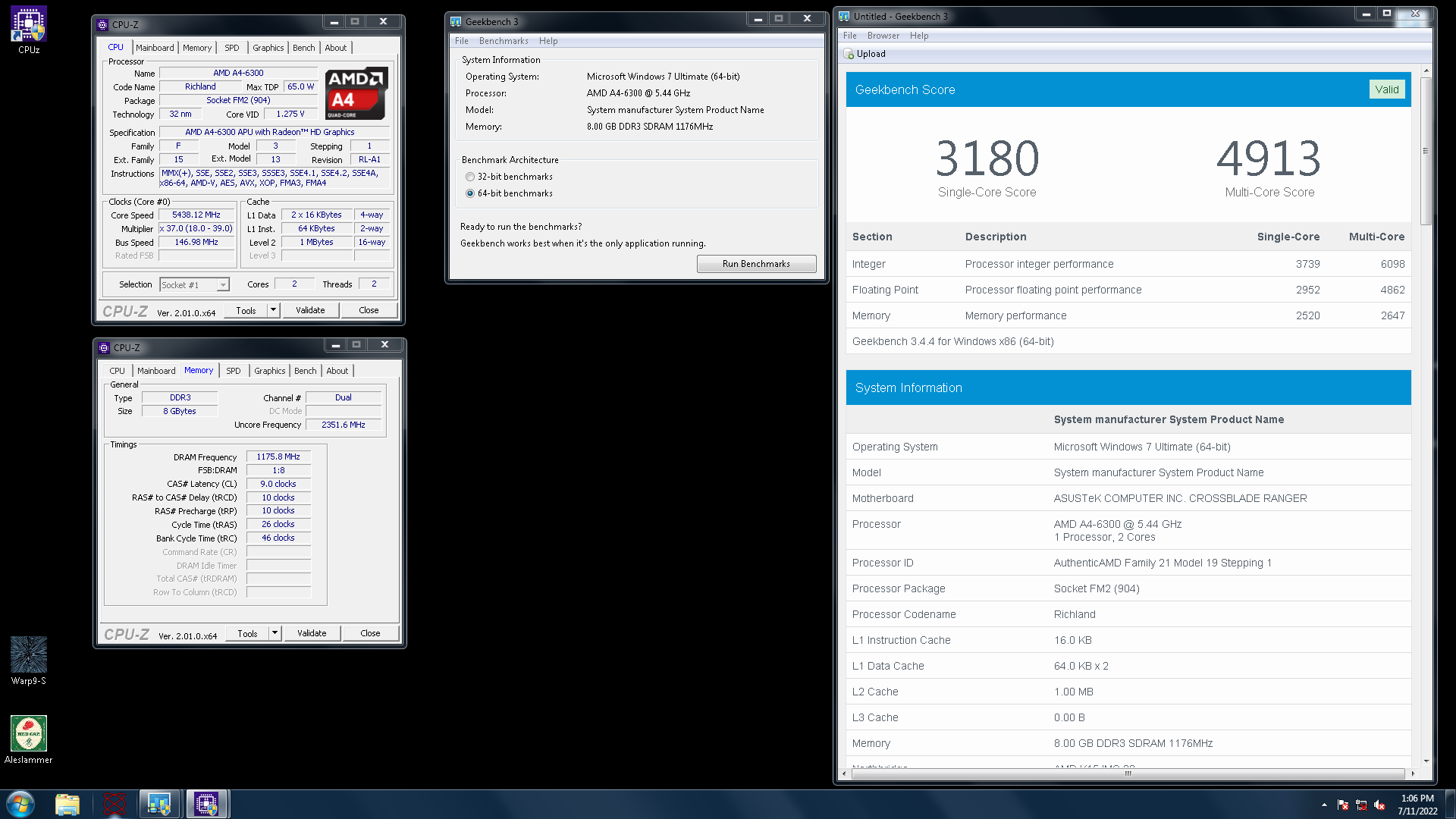Open Help menu in results window
The image size is (1456, 819).
tap(919, 36)
